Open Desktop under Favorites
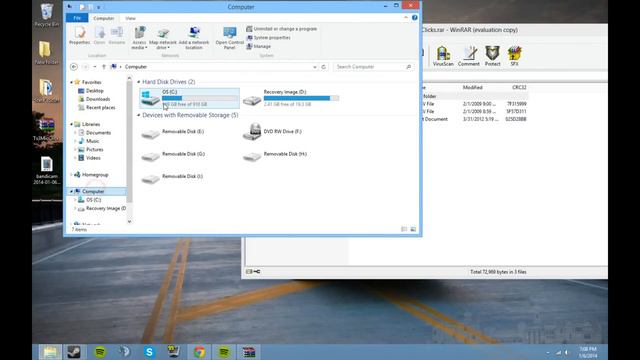This screenshot has height=360, width=640. click(91, 91)
